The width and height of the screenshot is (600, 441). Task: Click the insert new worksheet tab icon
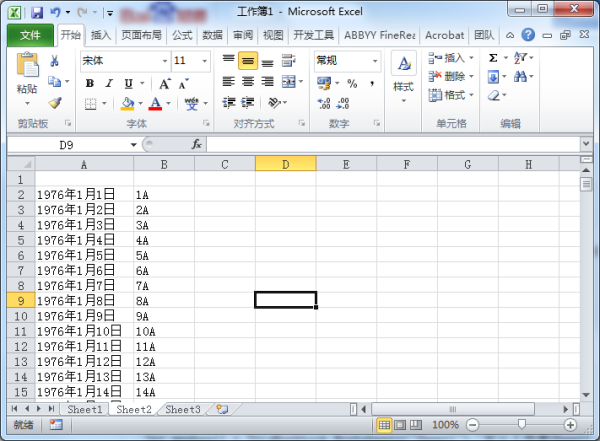point(222,409)
